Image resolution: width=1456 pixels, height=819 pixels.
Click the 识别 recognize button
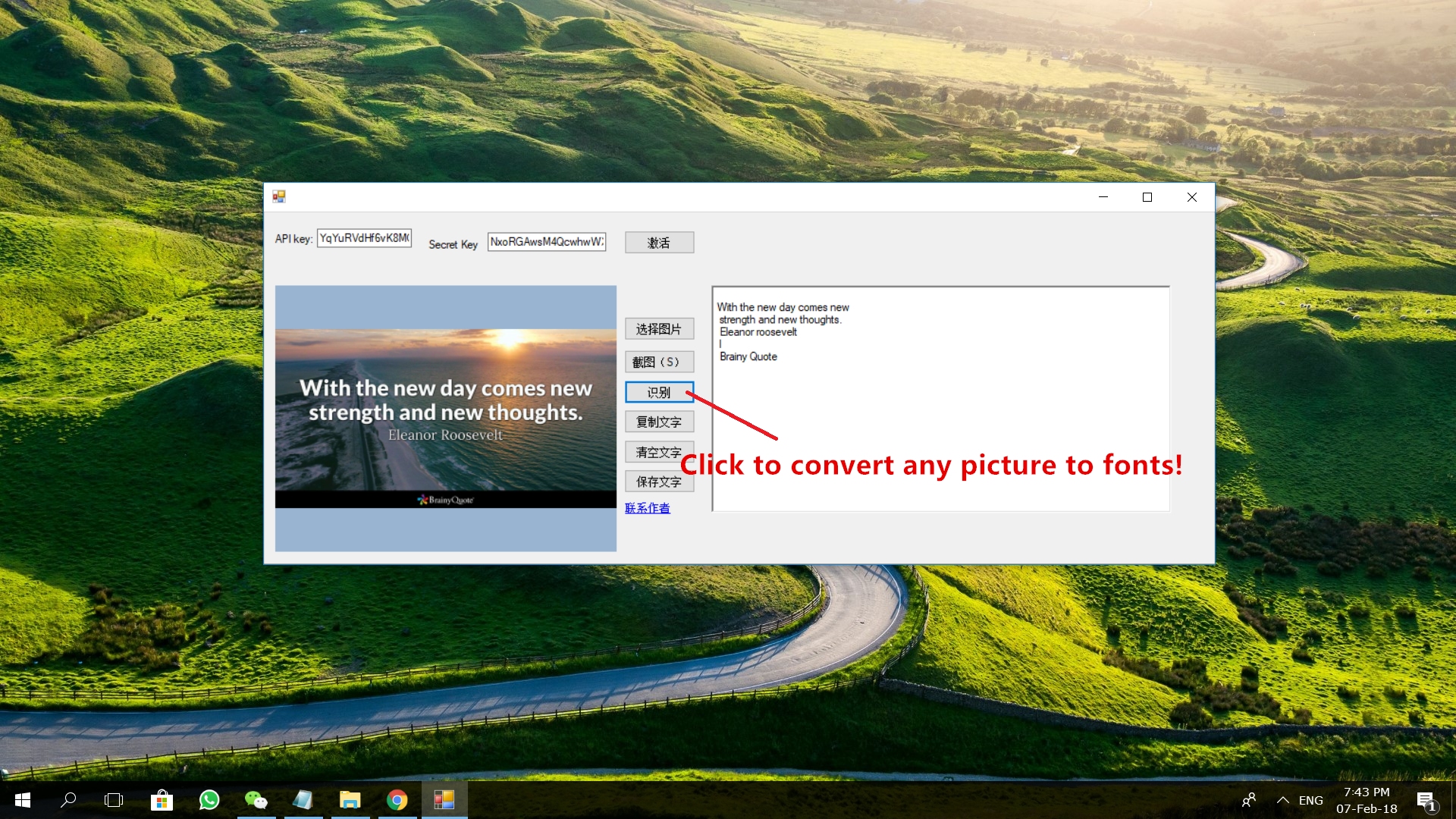coord(658,392)
